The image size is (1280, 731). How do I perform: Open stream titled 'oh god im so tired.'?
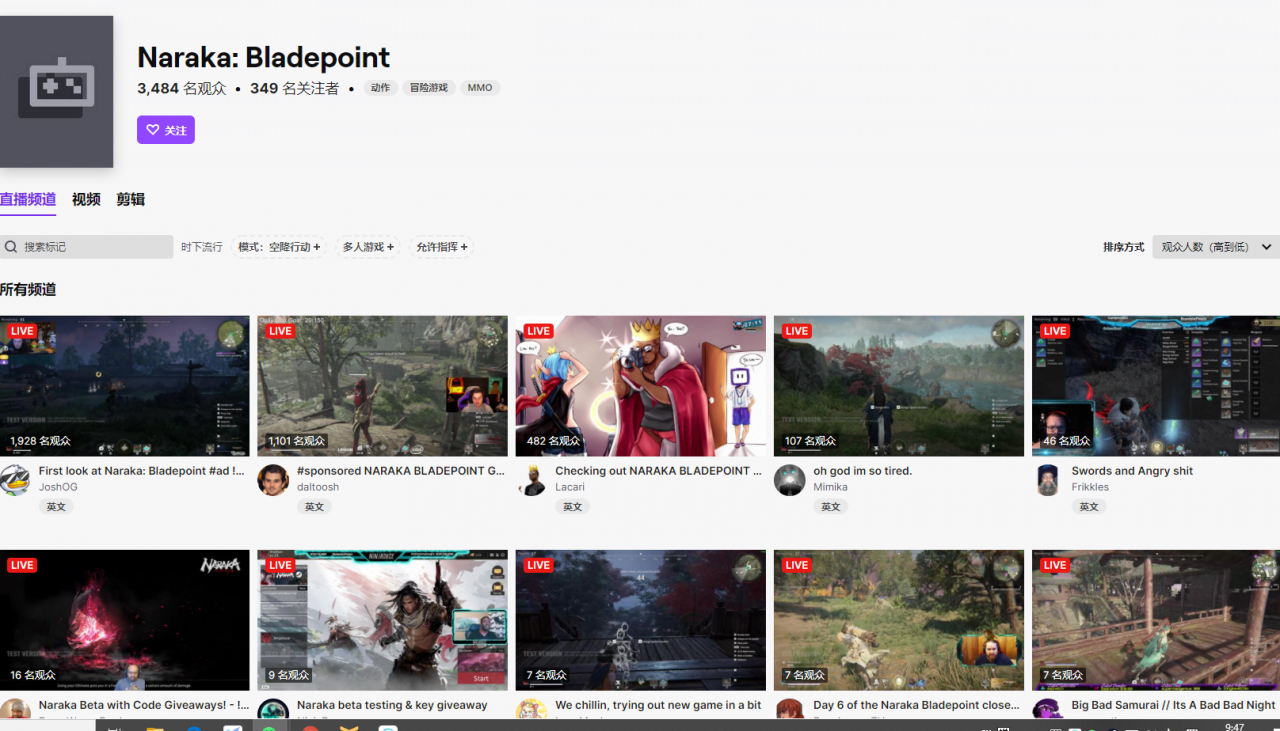click(862, 471)
